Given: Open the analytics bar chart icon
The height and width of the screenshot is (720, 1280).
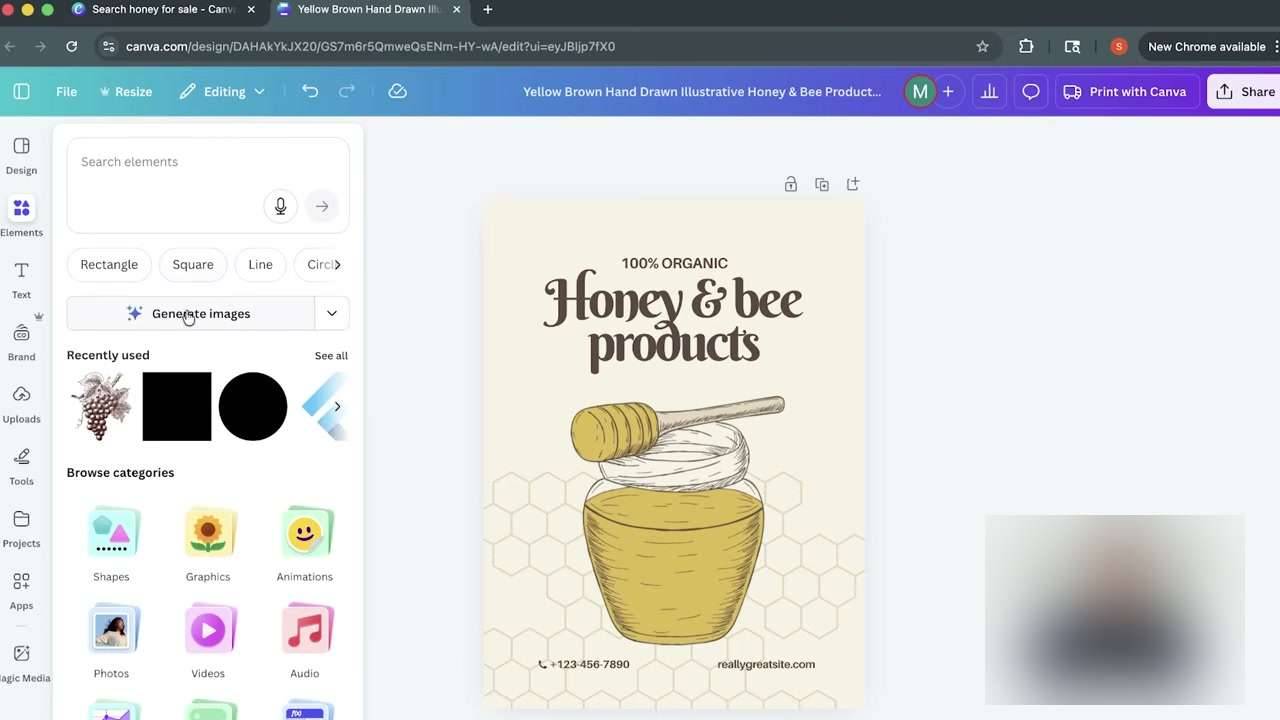Looking at the screenshot, I should point(989,91).
